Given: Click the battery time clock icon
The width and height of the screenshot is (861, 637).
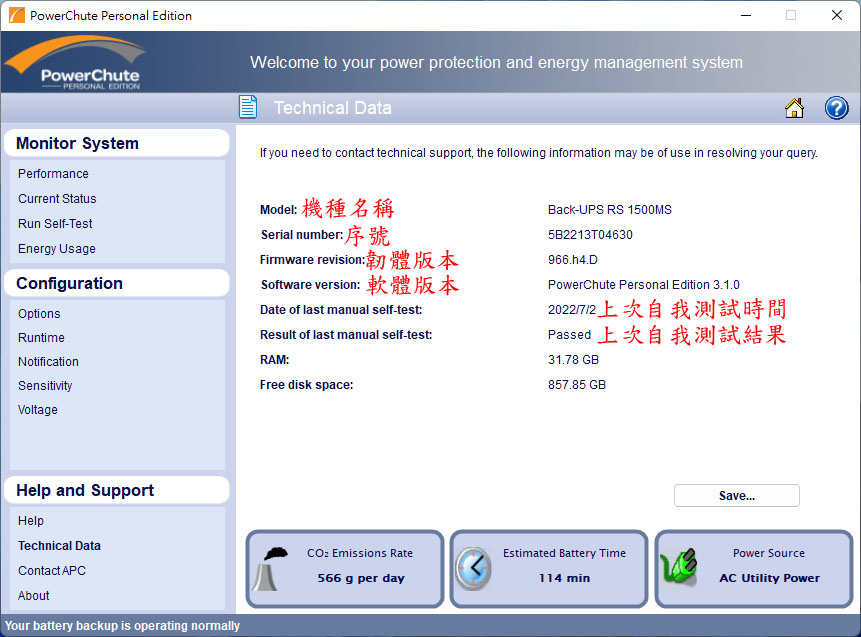Looking at the screenshot, I should (x=473, y=568).
